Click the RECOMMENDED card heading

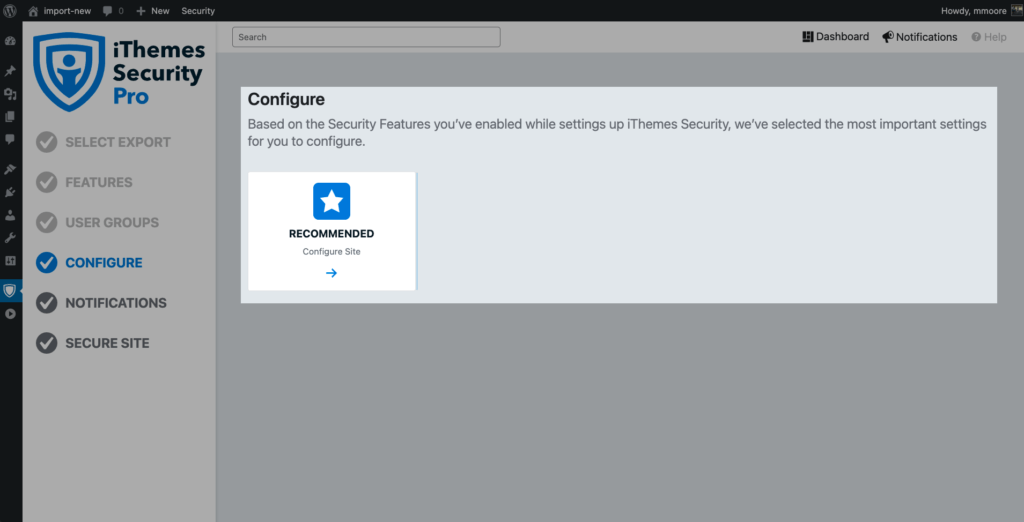pos(331,234)
